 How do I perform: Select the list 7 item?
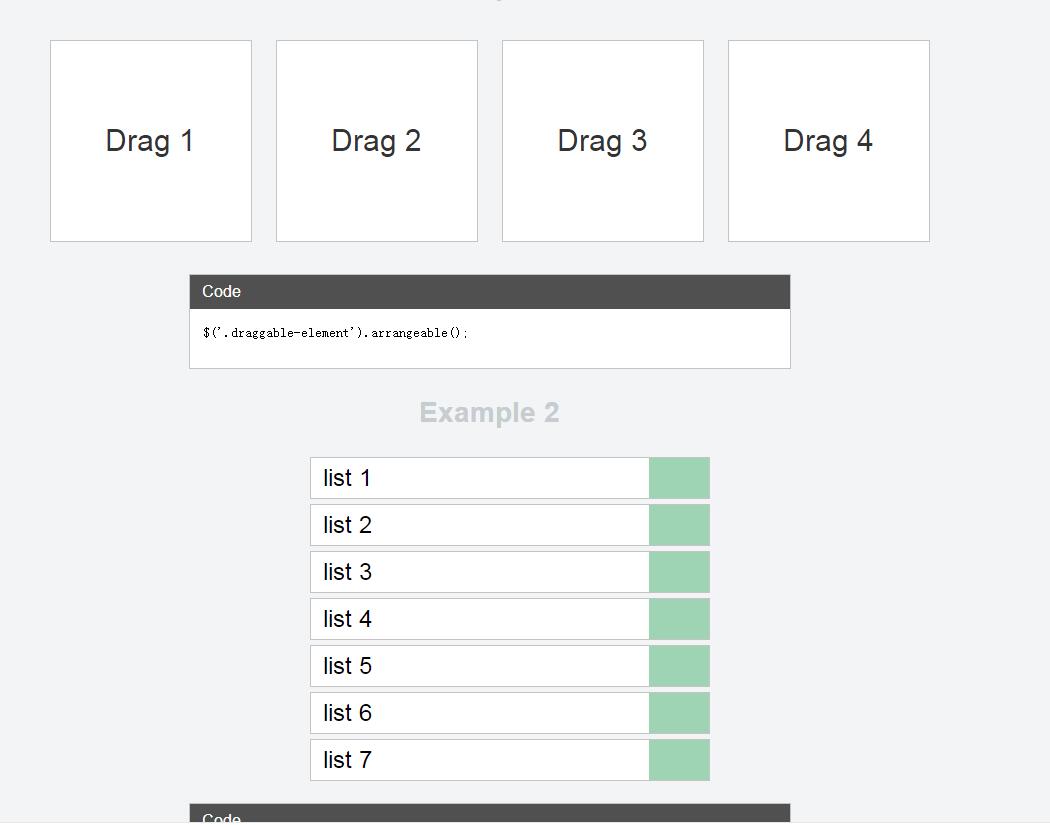(x=347, y=760)
